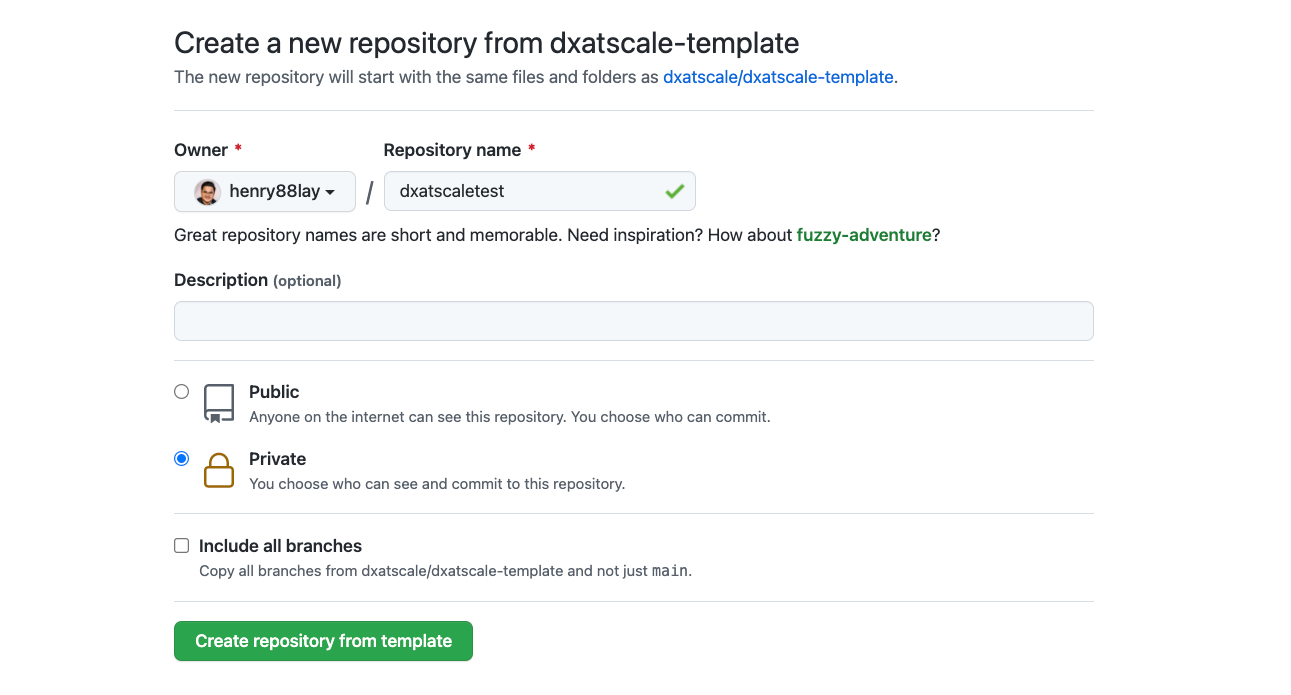Click the Repository name field dxatscaletest

(540, 191)
